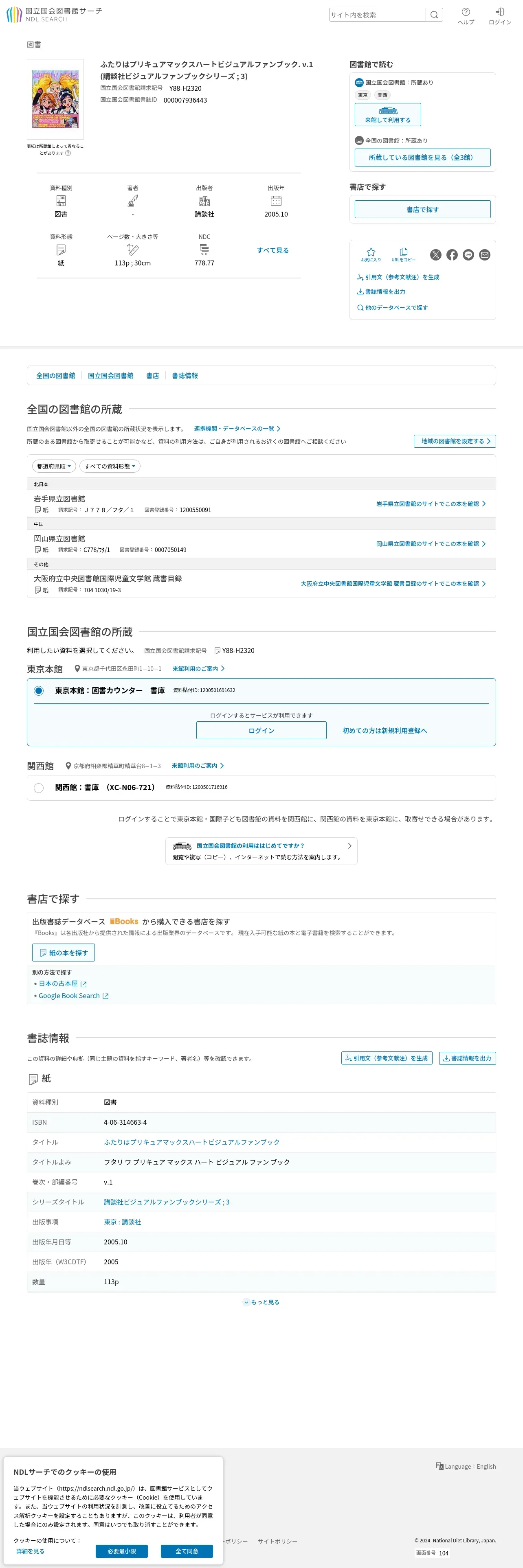Share via the LINE icon
The width and height of the screenshot is (523, 1568).
468,255
